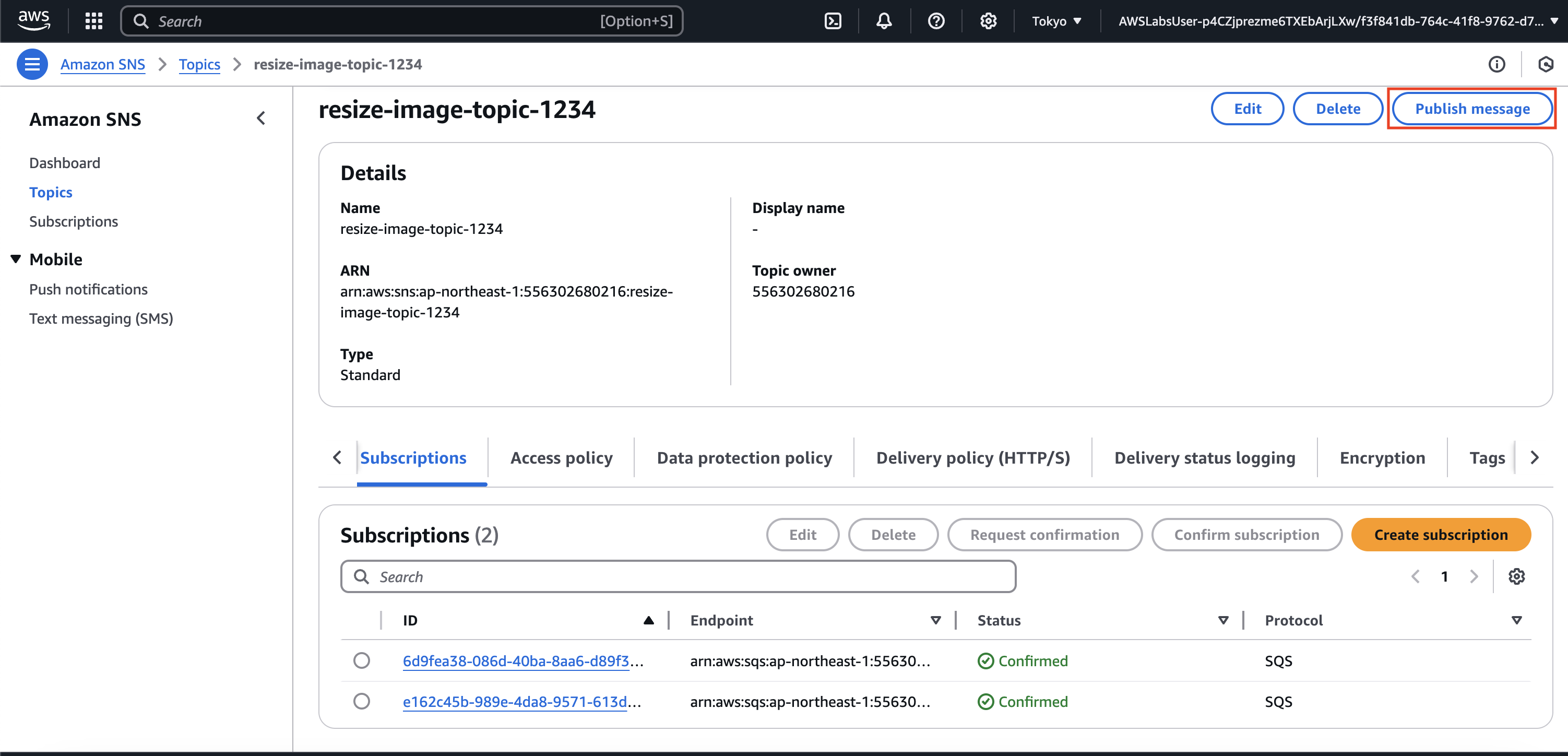Launch the CloudShell terminal icon
The height and width of the screenshot is (756, 1568).
[x=832, y=21]
